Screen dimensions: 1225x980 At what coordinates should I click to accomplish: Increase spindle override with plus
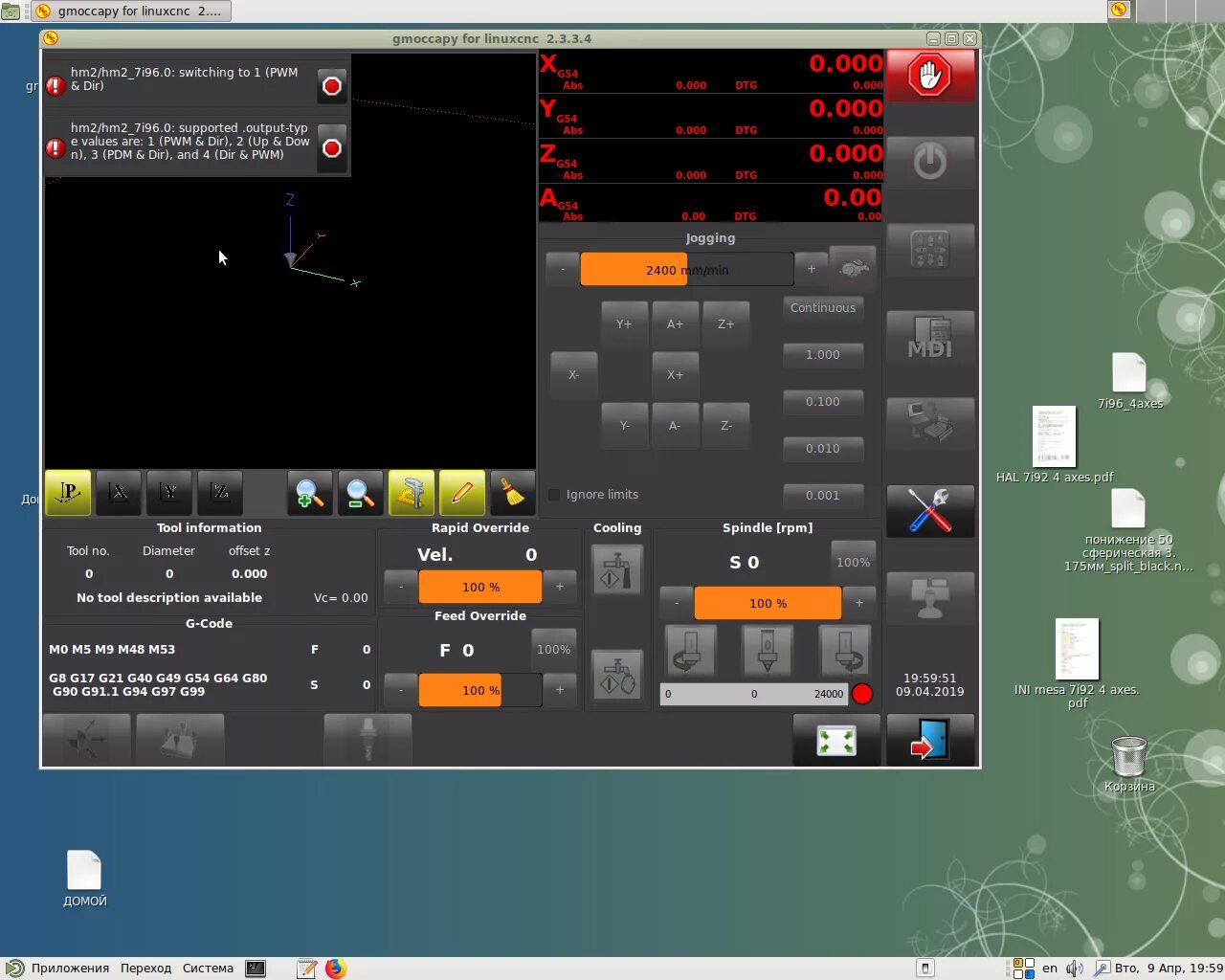859,603
